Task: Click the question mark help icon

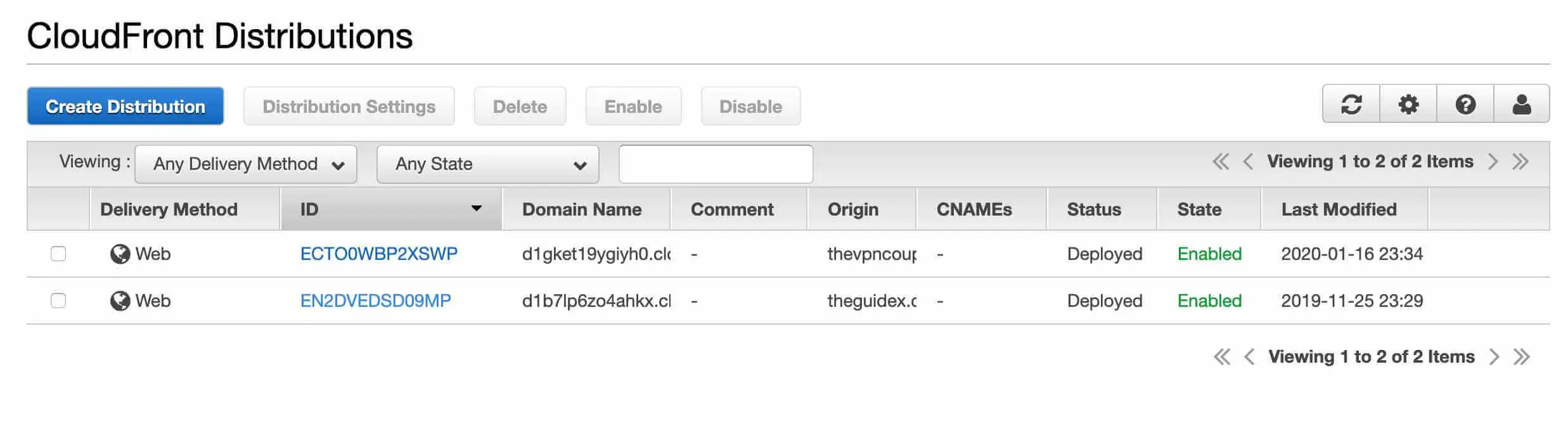Action: tap(1465, 104)
